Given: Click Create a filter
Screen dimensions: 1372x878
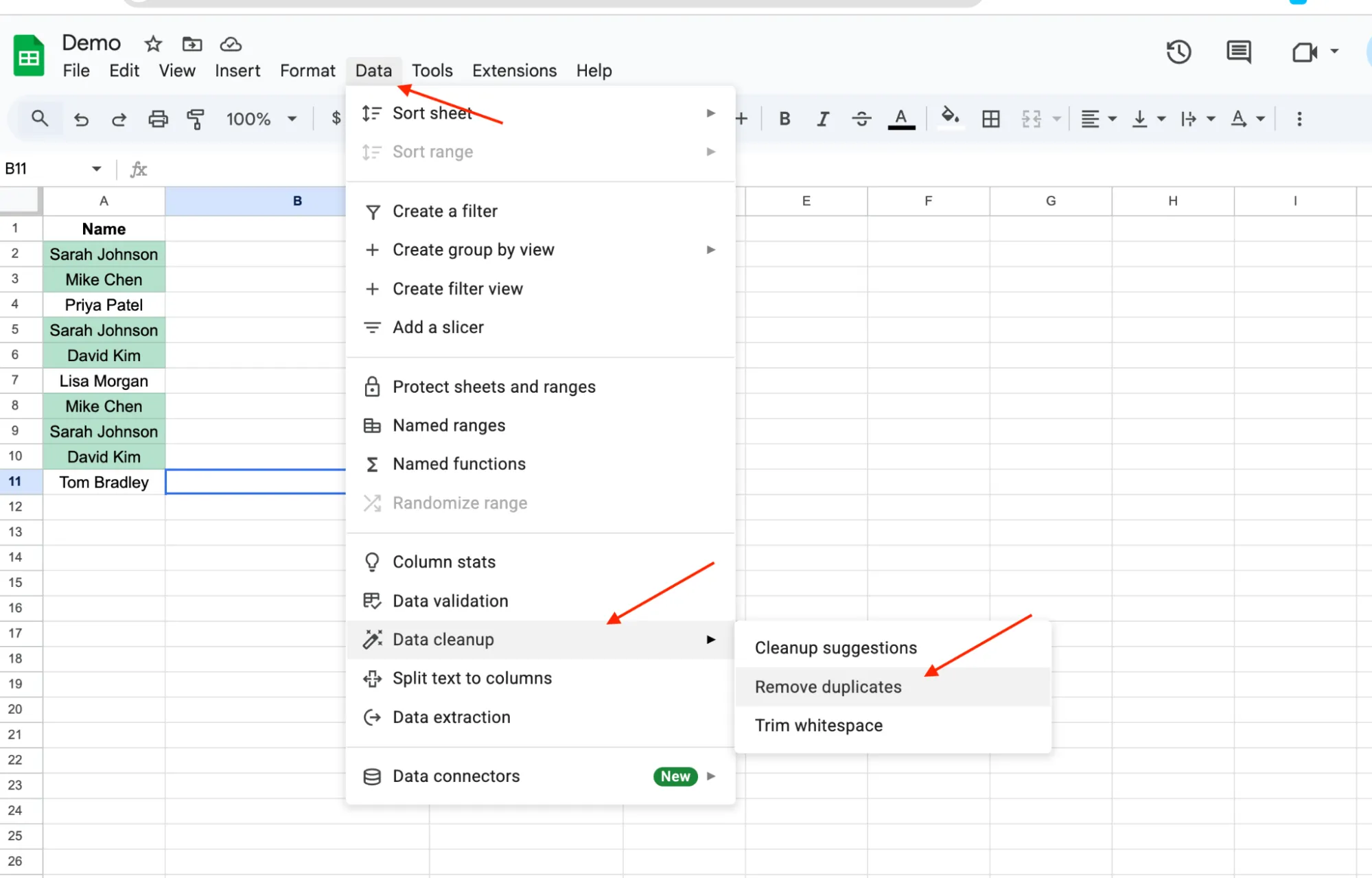Looking at the screenshot, I should click(445, 211).
